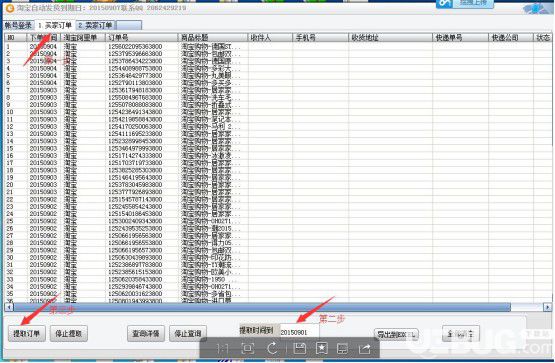Select the order row numbered 33
The width and height of the screenshot is (555, 363).
[x=278, y=279]
